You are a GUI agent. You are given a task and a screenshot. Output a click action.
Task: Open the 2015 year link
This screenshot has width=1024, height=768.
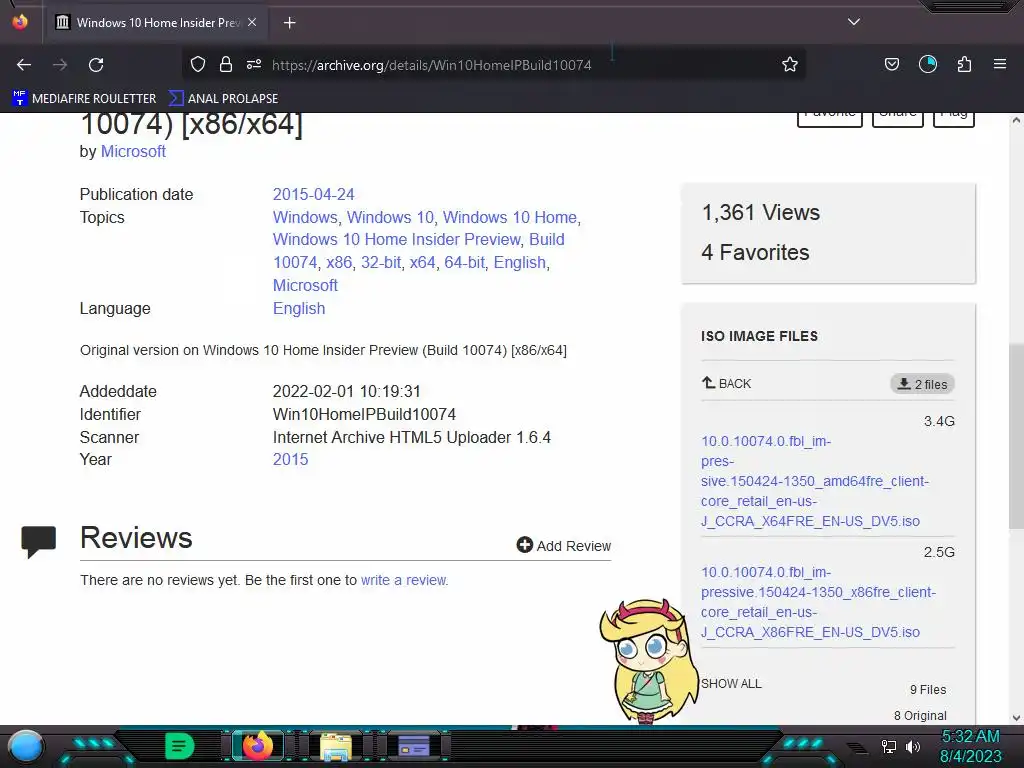pyautogui.click(x=290, y=459)
